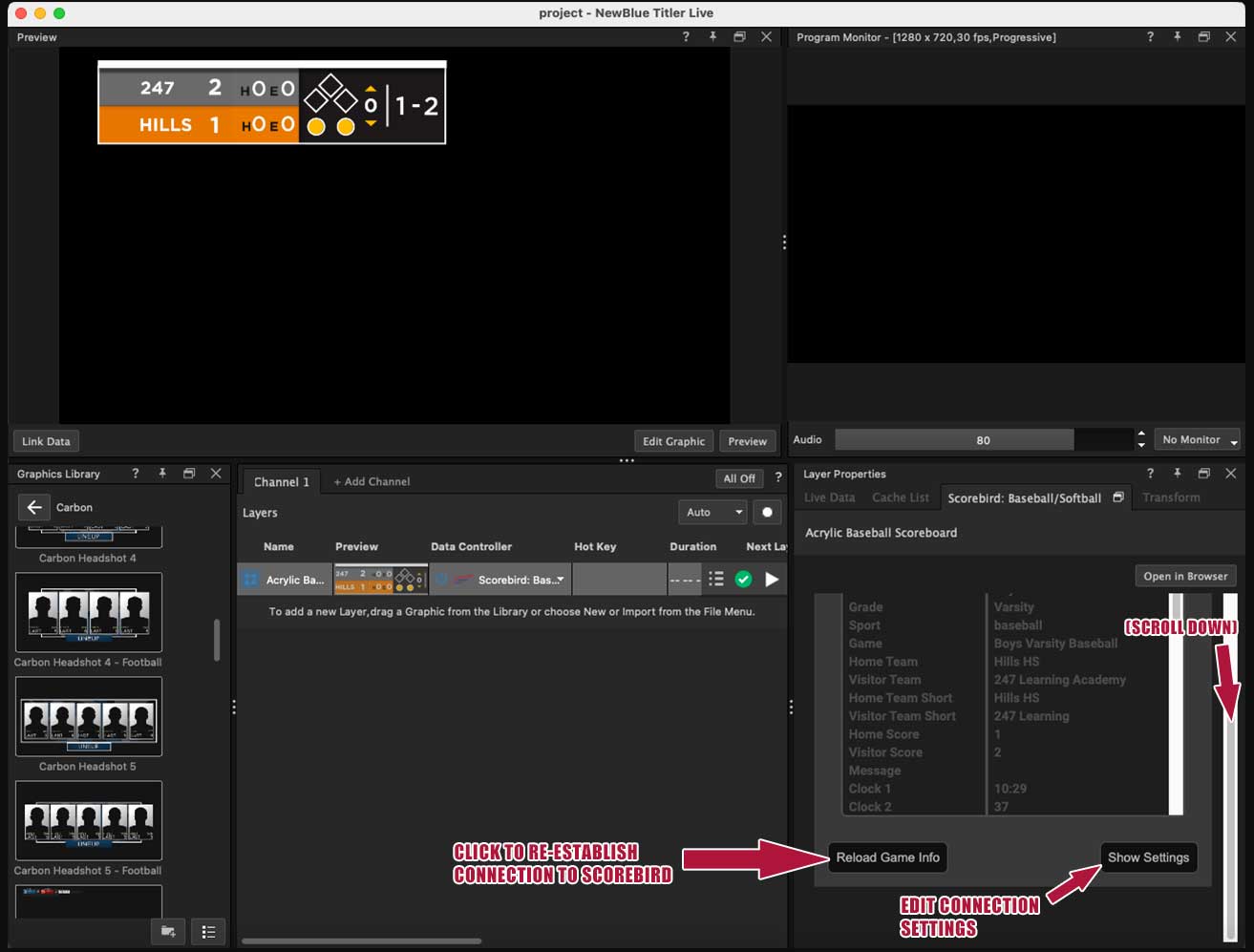Toggle All Off for Channel 1
This screenshot has width=1254, height=952.
[739, 478]
